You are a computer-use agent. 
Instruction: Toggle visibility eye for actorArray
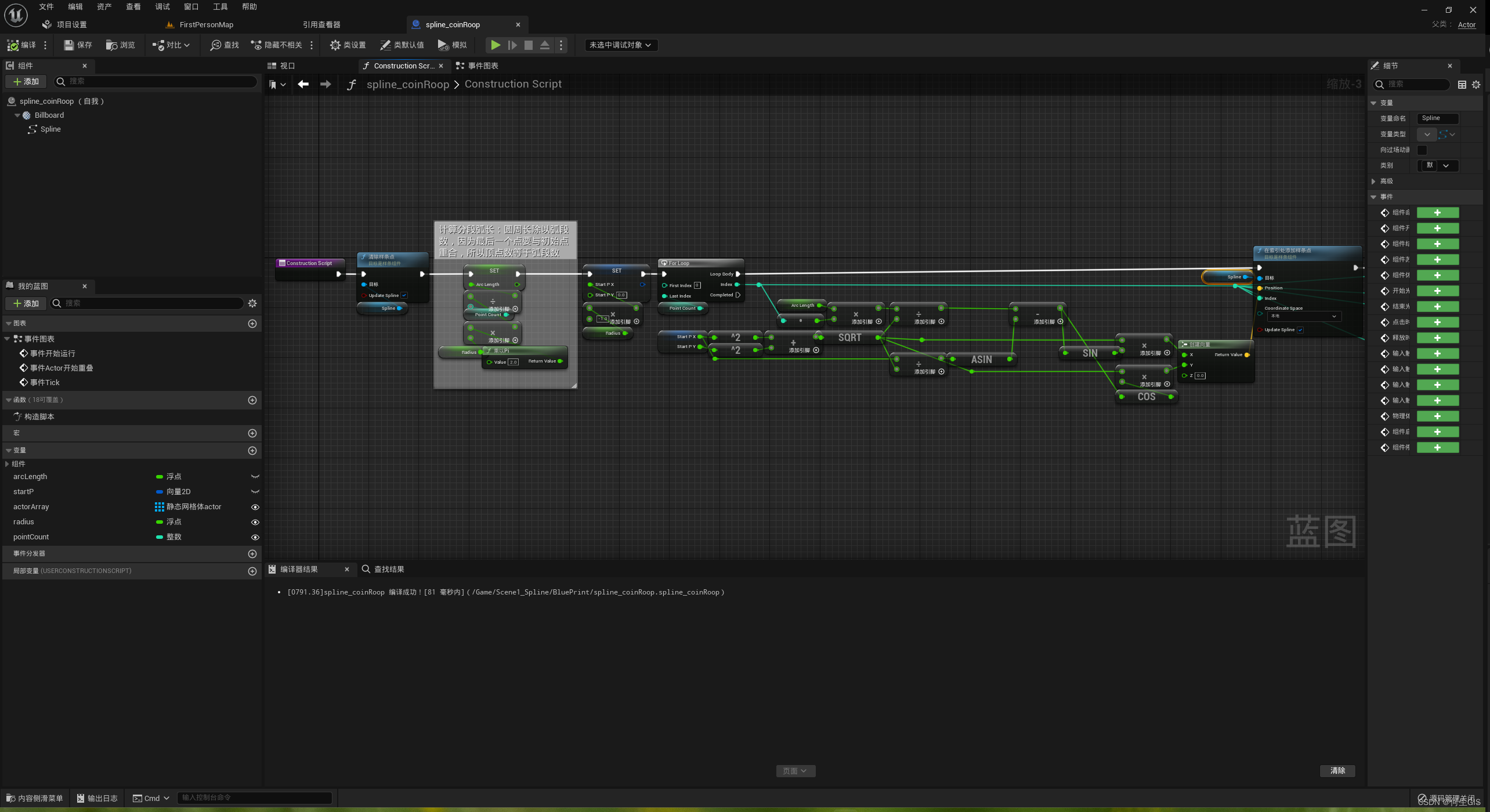[x=255, y=506]
